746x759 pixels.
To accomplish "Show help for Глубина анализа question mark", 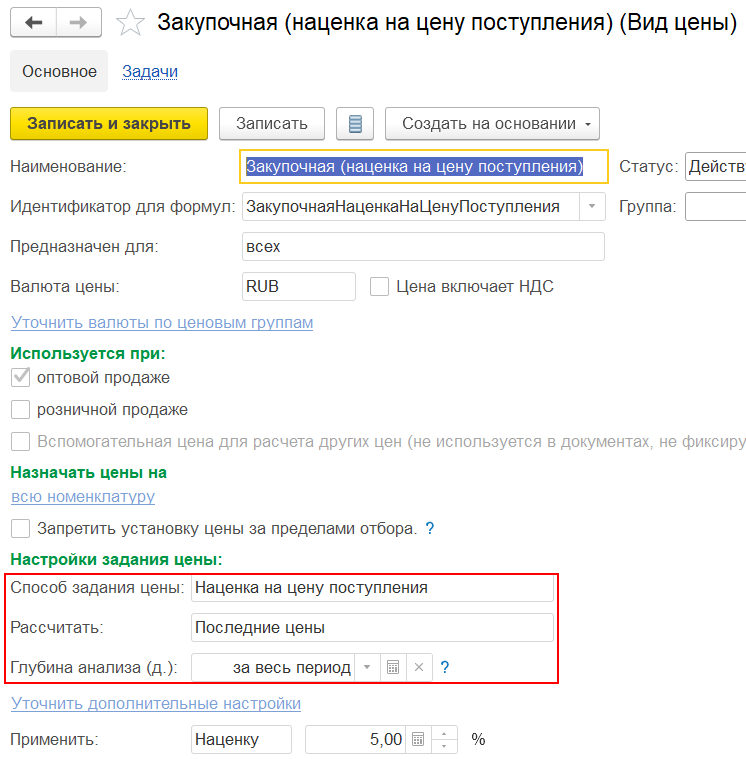I will [x=445, y=668].
